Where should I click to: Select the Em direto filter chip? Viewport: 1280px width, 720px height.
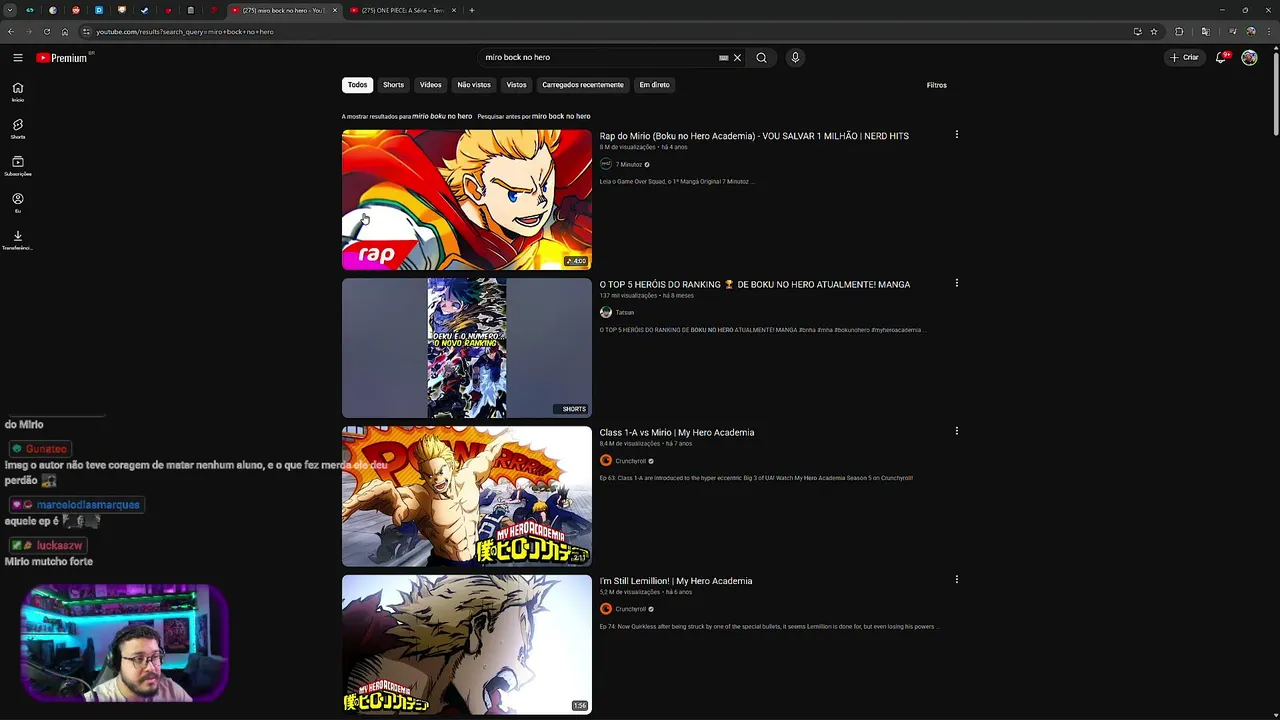click(654, 85)
